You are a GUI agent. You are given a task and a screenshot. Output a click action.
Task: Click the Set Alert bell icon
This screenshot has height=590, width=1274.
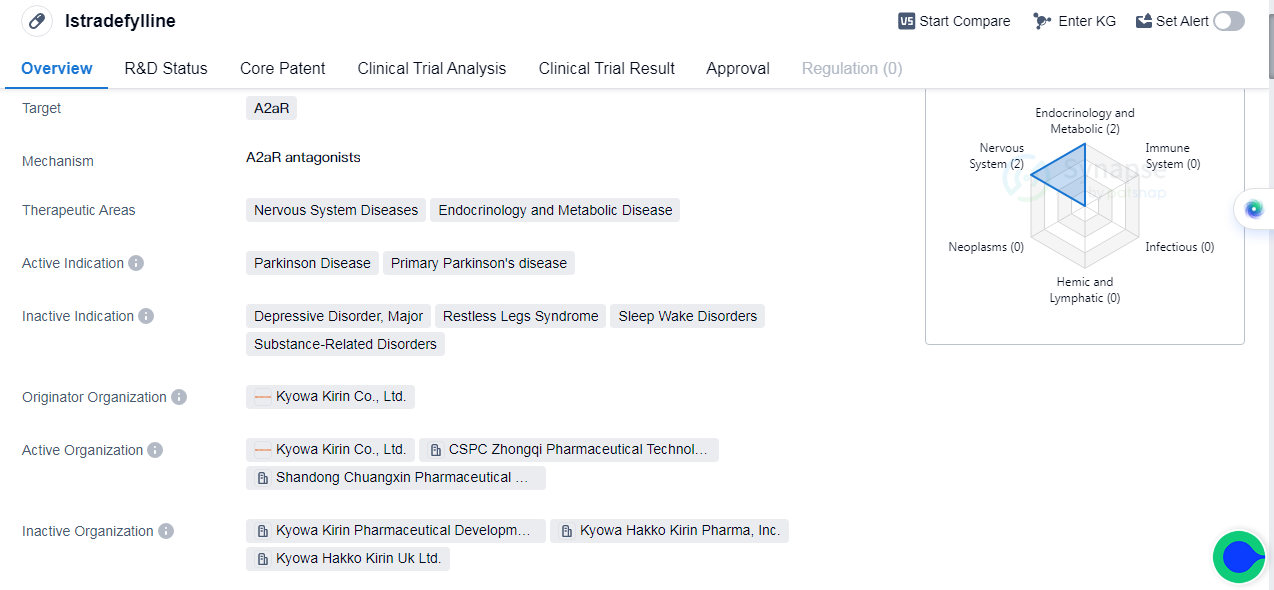click(x=1144, y=21)
